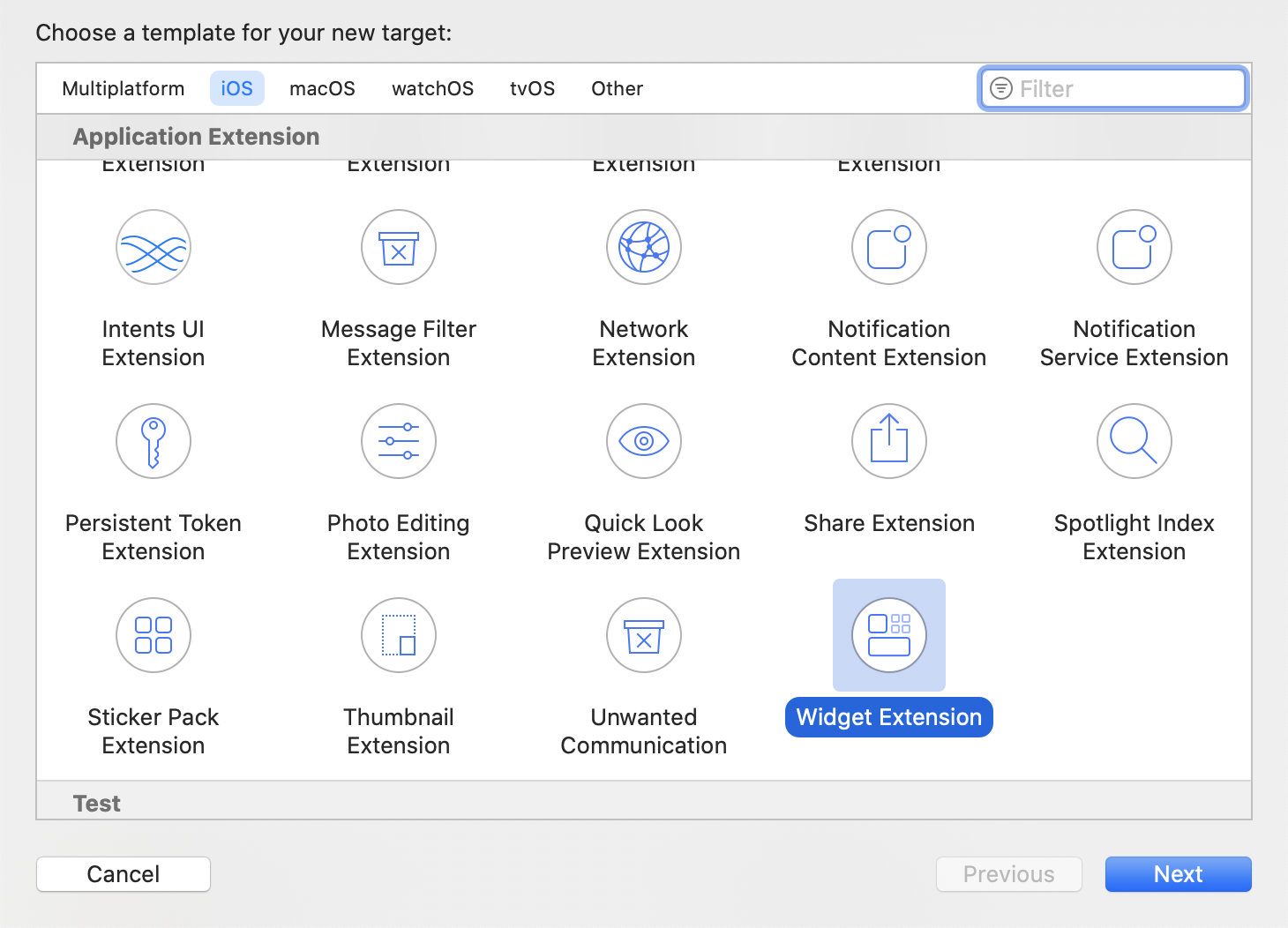This screenshot has width=1288, height=928.
Task: Click the Sticker Pack Extension label
Action: [154, 731]
